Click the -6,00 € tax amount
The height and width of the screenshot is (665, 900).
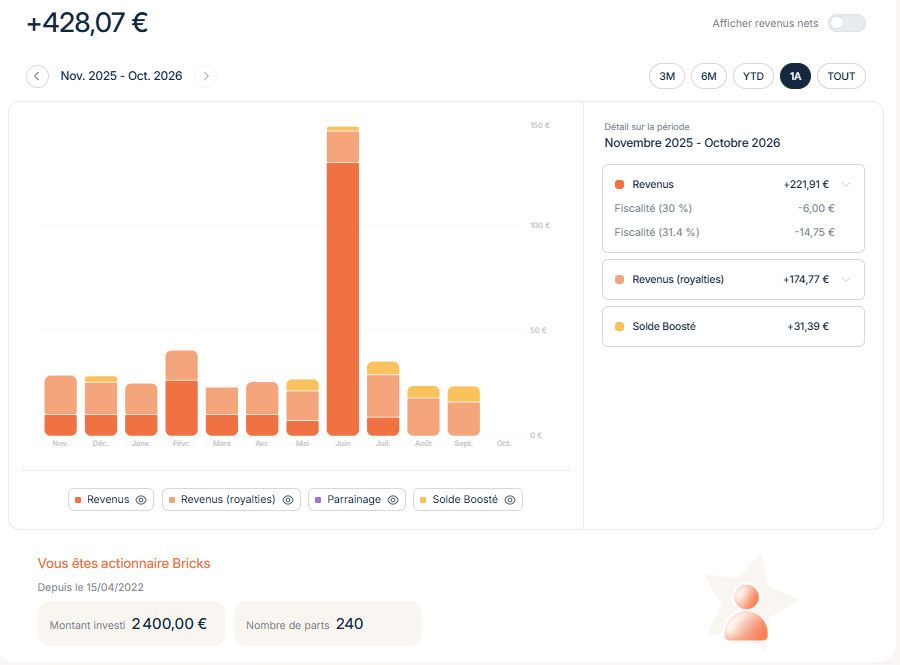[x=816, y=208]
